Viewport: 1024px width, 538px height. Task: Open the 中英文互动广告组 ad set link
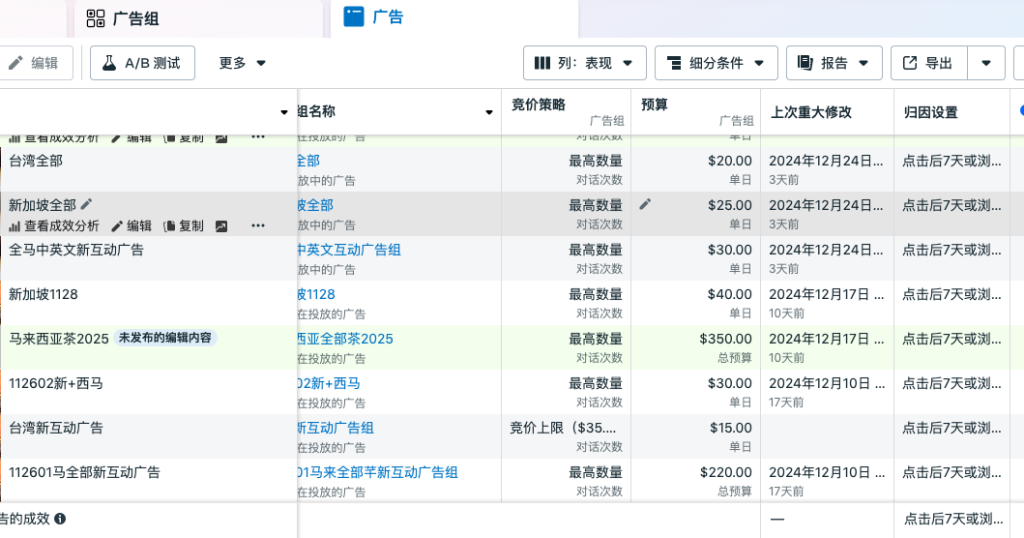click(x=349, y=249)
